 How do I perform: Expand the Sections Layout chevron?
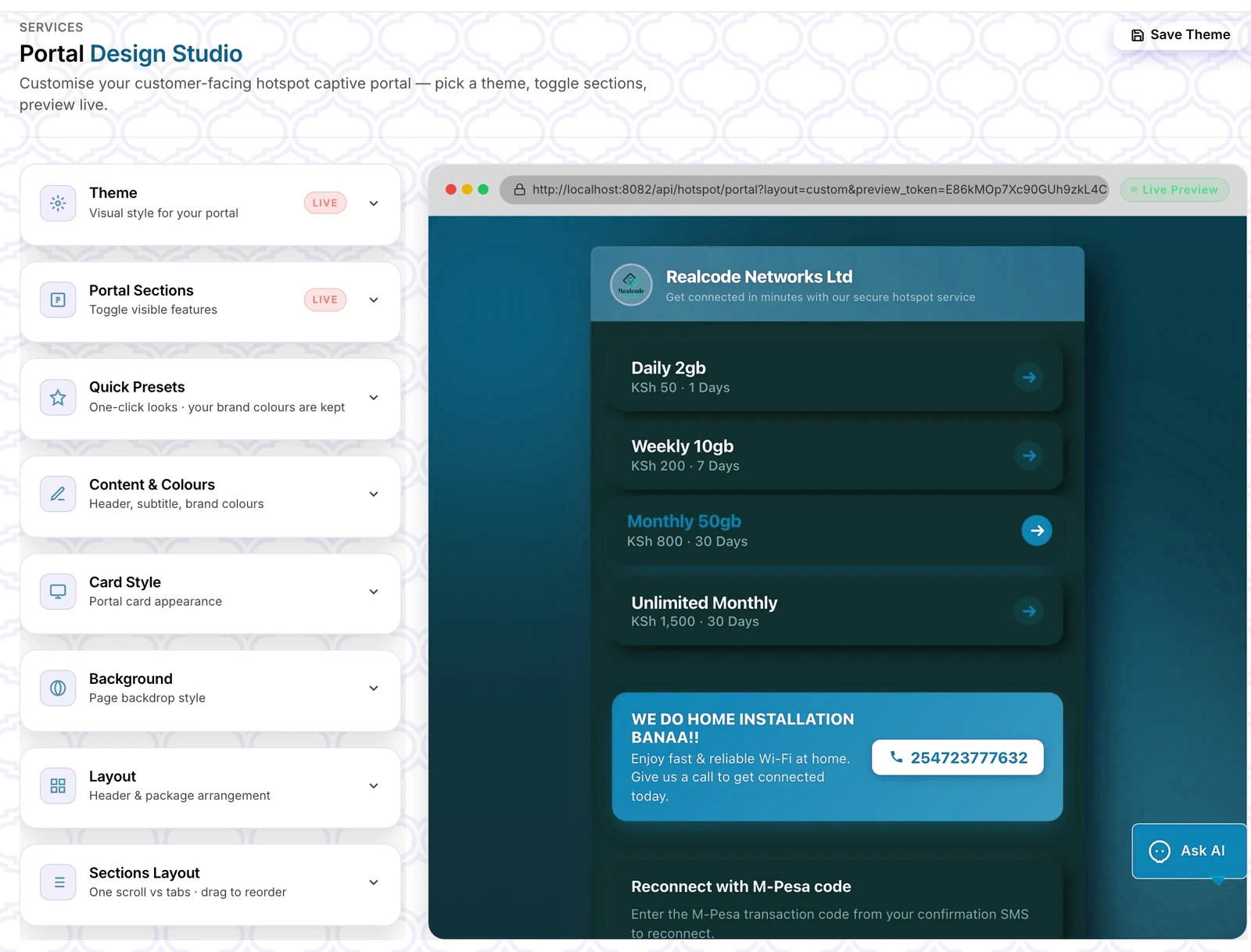tap(374, 882)
